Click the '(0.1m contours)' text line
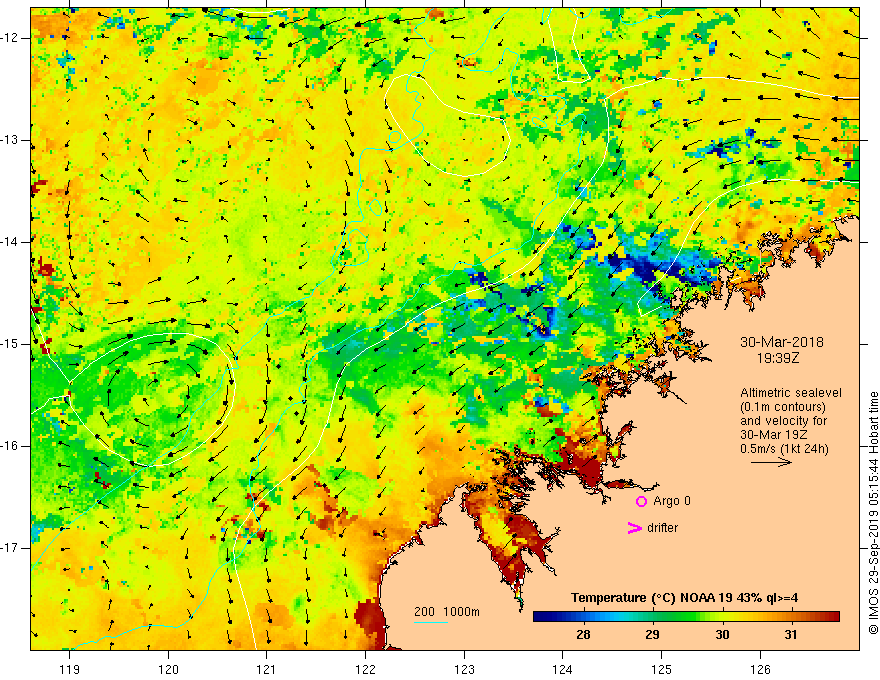Image resolution: width=880 pixels, height=680 pixels. point(782,407)
